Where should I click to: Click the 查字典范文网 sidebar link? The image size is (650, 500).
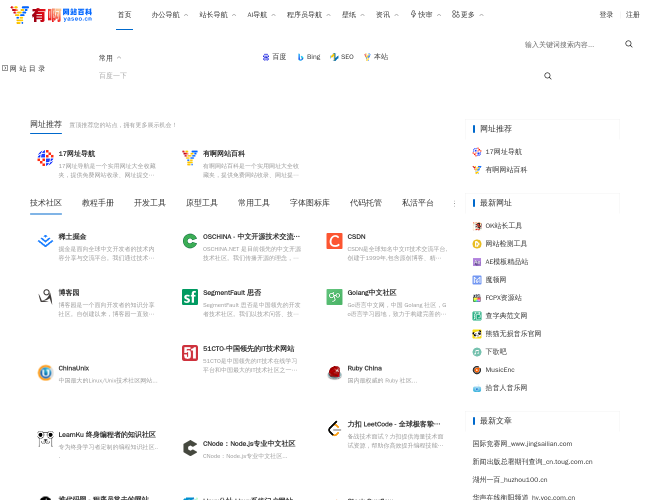506,316
